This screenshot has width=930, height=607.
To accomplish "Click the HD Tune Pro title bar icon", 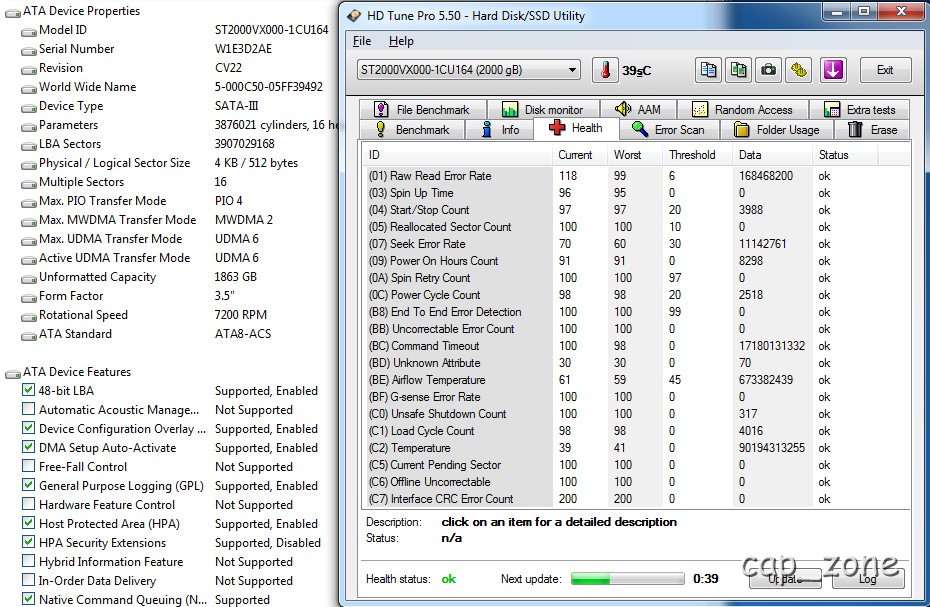I will pos(354,15).
